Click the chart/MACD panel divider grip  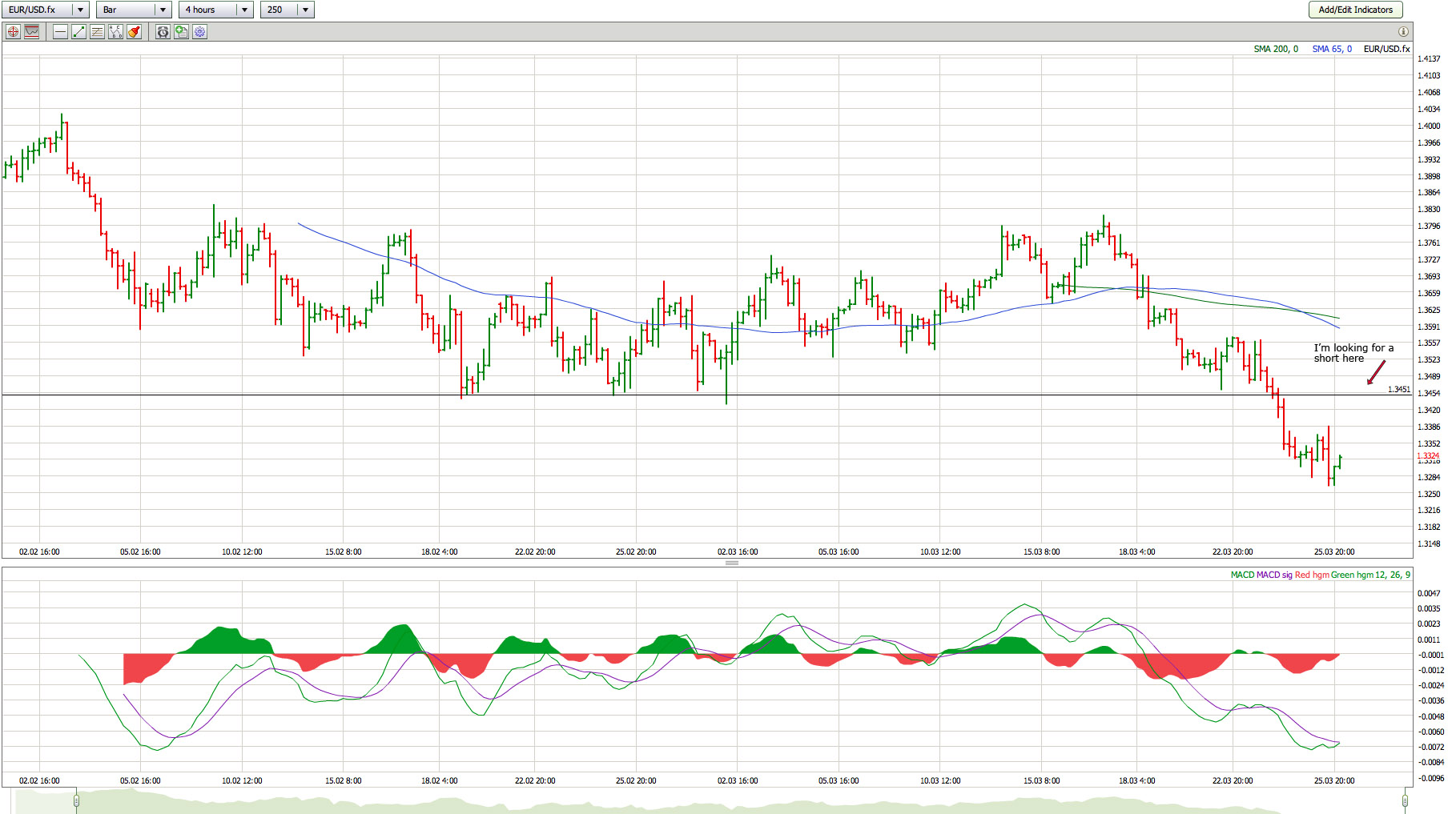tap(731, 563)
